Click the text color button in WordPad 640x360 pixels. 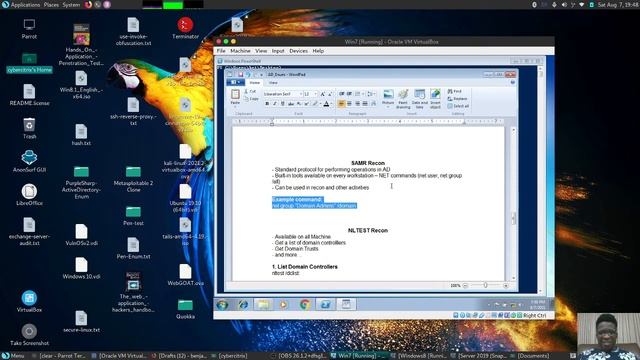click(326, 104)
